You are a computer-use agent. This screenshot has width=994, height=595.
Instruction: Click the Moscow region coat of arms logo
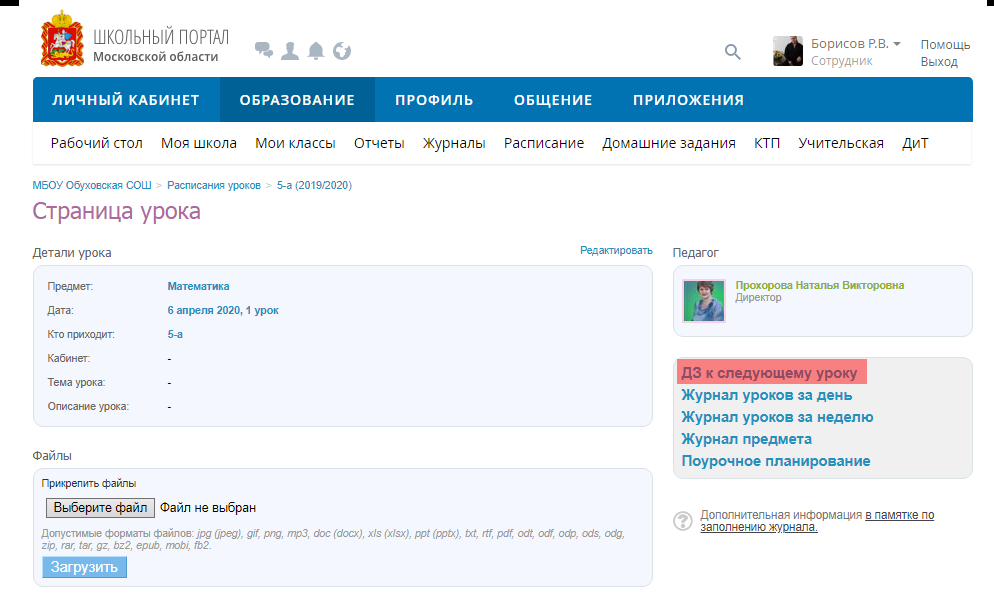click(x=62, y=39)
